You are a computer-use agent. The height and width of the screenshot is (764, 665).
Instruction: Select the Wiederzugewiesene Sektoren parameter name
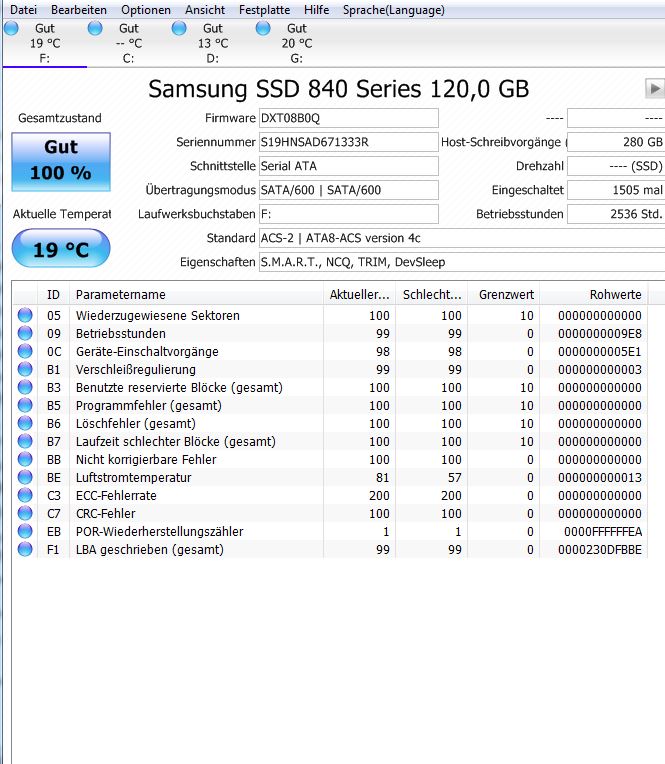pyautogui.click(x=158, y=315)
